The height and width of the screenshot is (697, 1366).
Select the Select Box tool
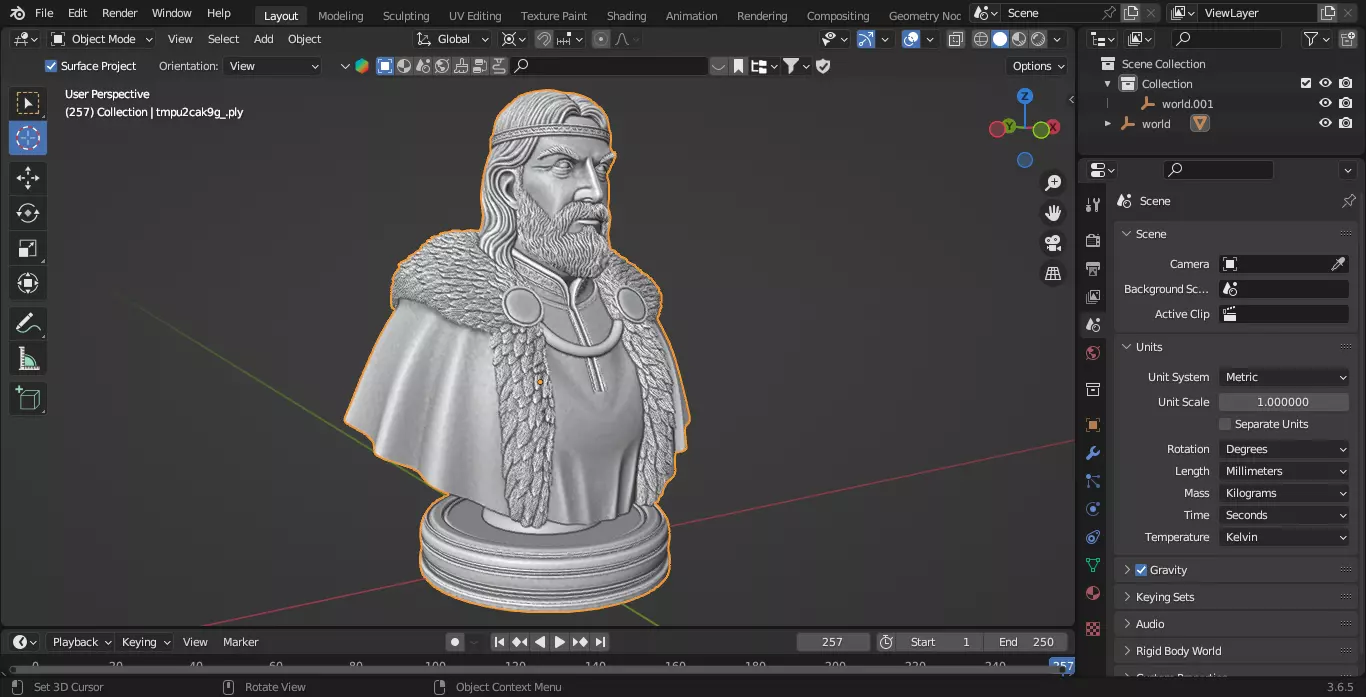(28, 103)
